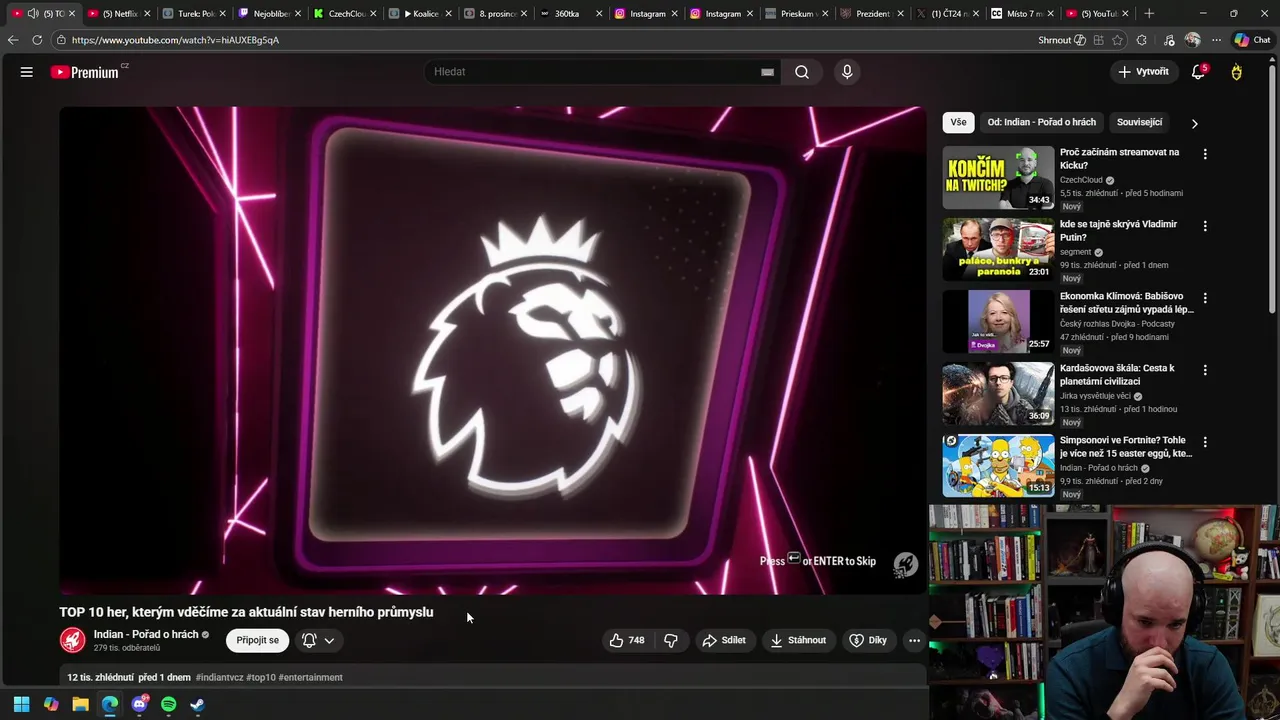The width and height of the screenshot is (1280, 720).
Task: Reload the page in browser toolbar
Action: pos(37,40)
